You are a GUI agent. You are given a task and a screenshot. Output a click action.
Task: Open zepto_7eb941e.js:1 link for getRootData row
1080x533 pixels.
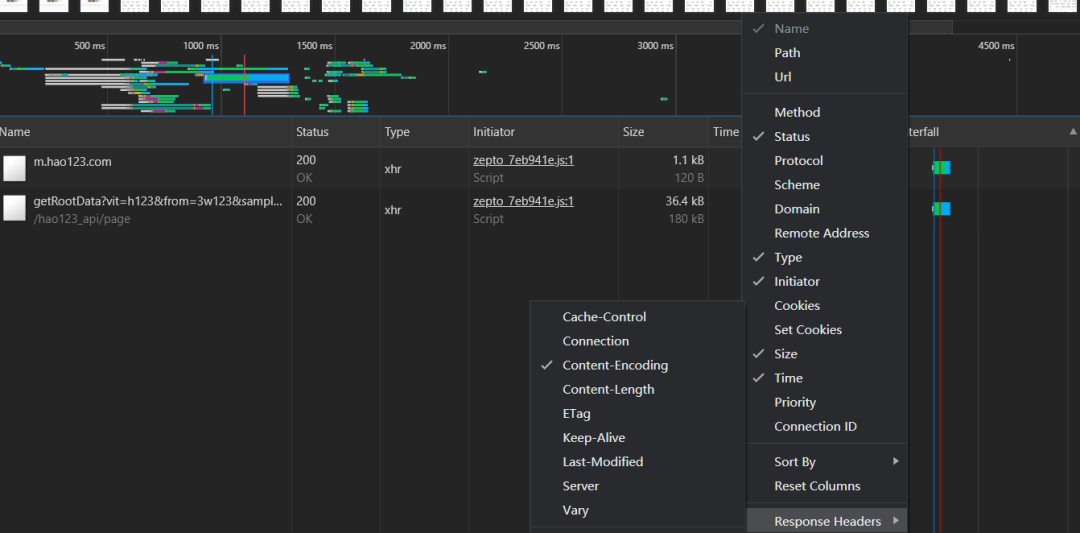point(523,201)
